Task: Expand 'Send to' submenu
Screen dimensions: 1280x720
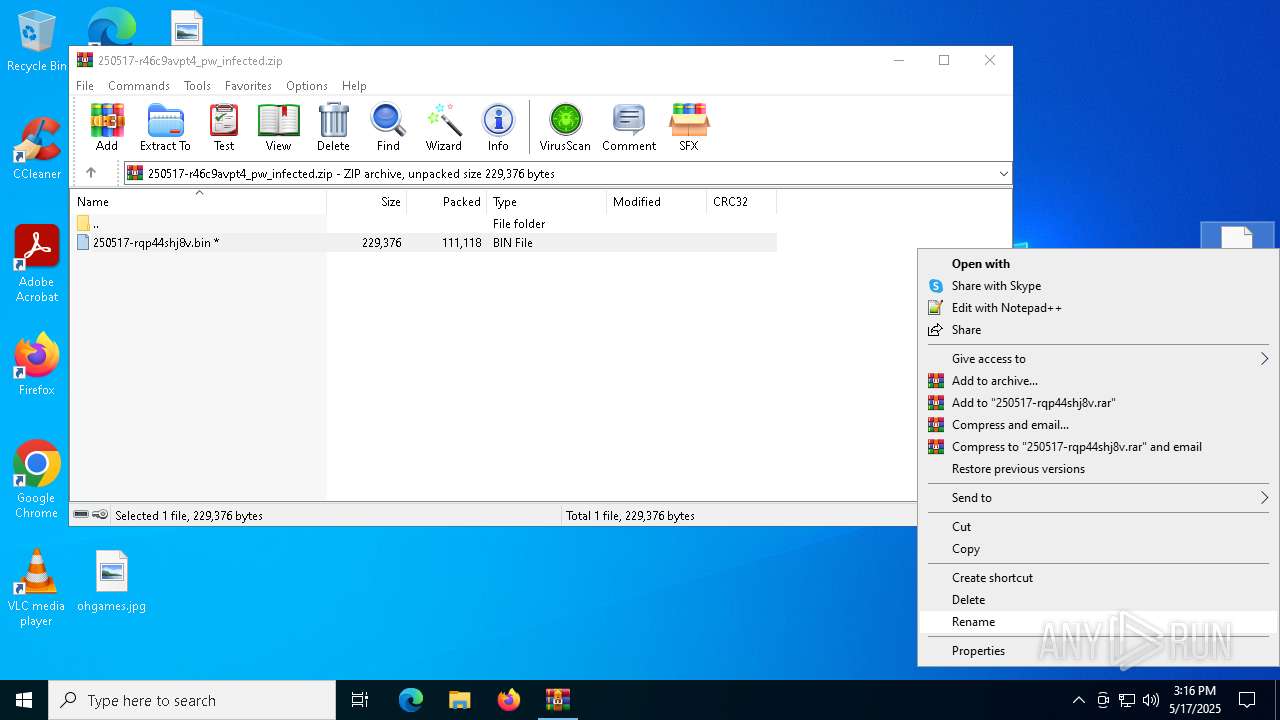Action: pos(1098,498)
